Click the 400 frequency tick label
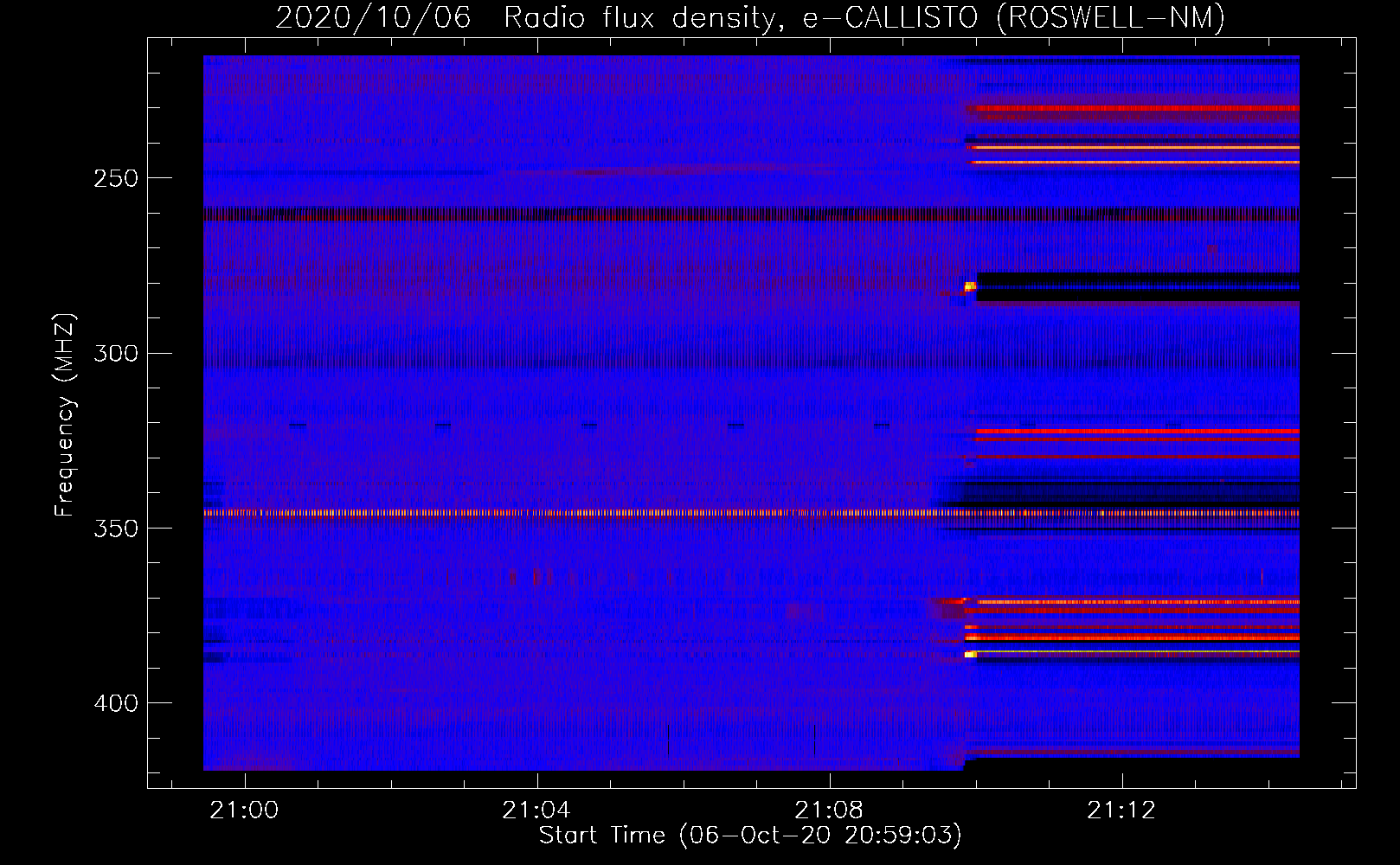The width and height of the screenshot is (1400, 865). (x=115, y=702)
